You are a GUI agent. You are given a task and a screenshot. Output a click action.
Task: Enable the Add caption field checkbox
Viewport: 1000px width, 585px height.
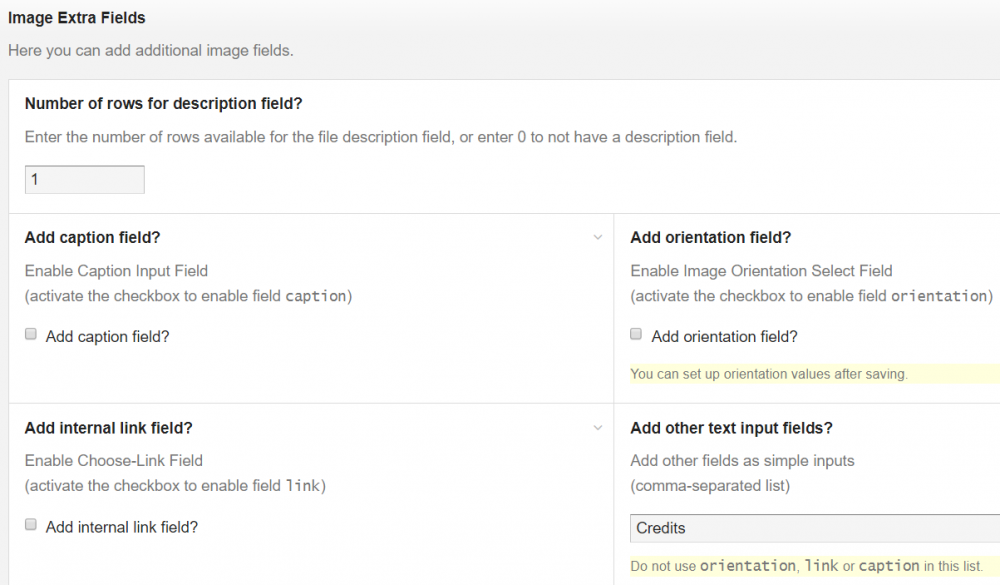click(x=31, y=335)
